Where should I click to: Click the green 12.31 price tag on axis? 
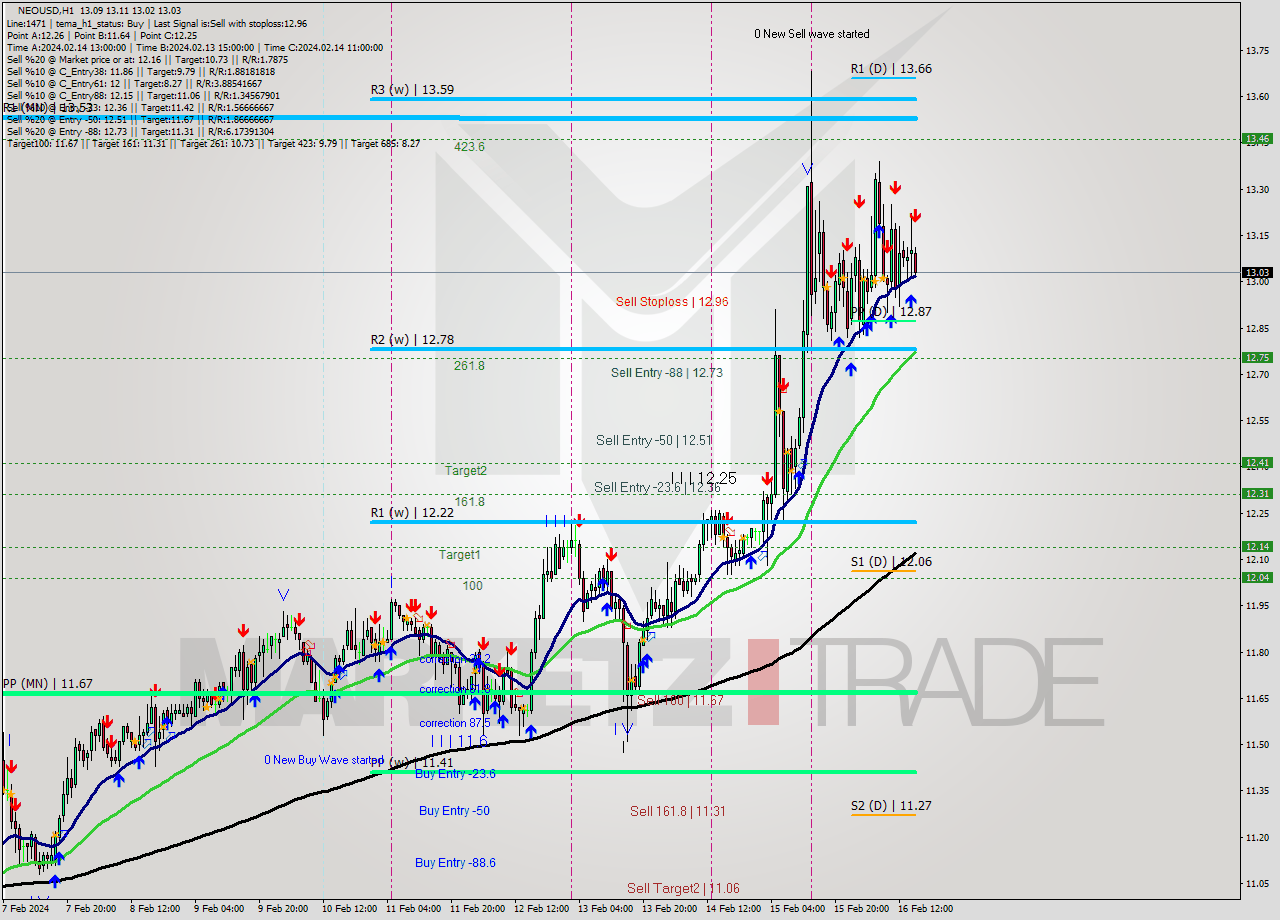[1257, 493]
